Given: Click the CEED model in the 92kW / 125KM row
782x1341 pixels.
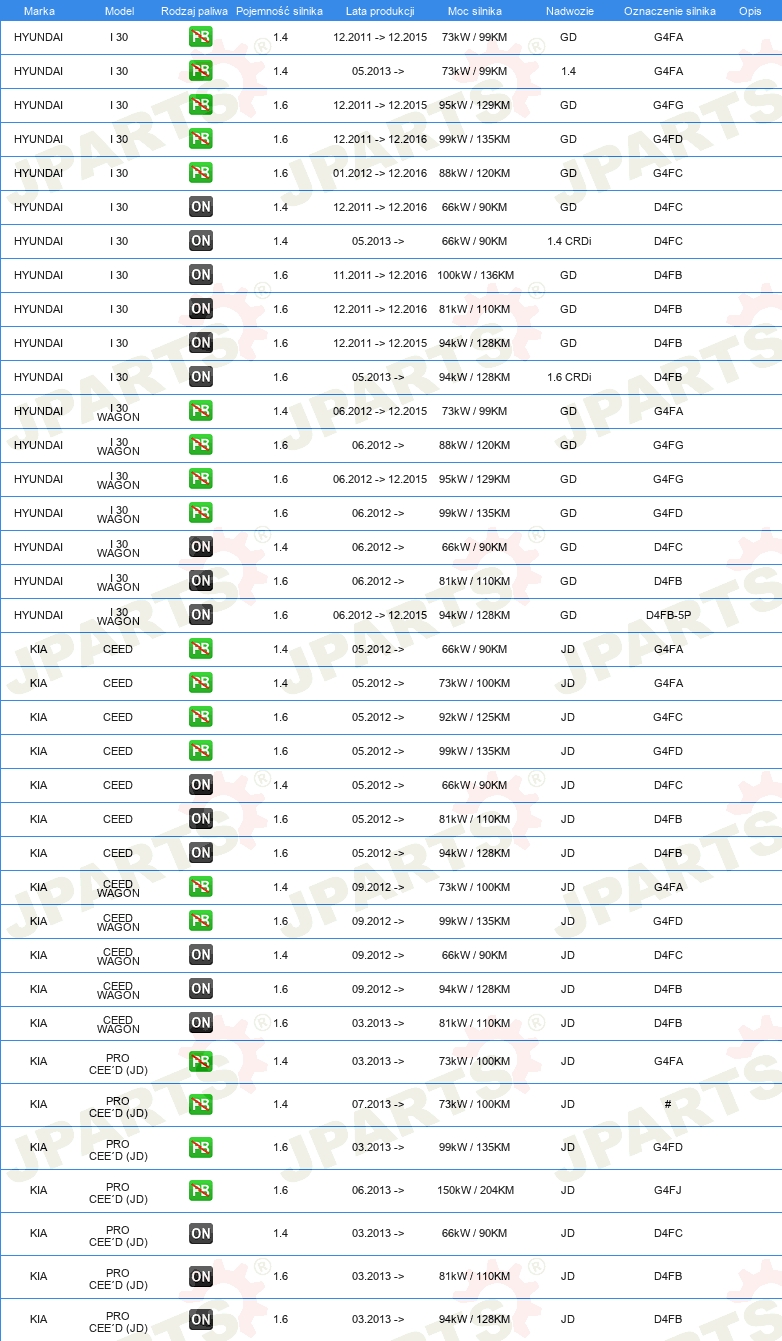Looking at the screenshot, I should pyautogui.click(x=118, y=717).
